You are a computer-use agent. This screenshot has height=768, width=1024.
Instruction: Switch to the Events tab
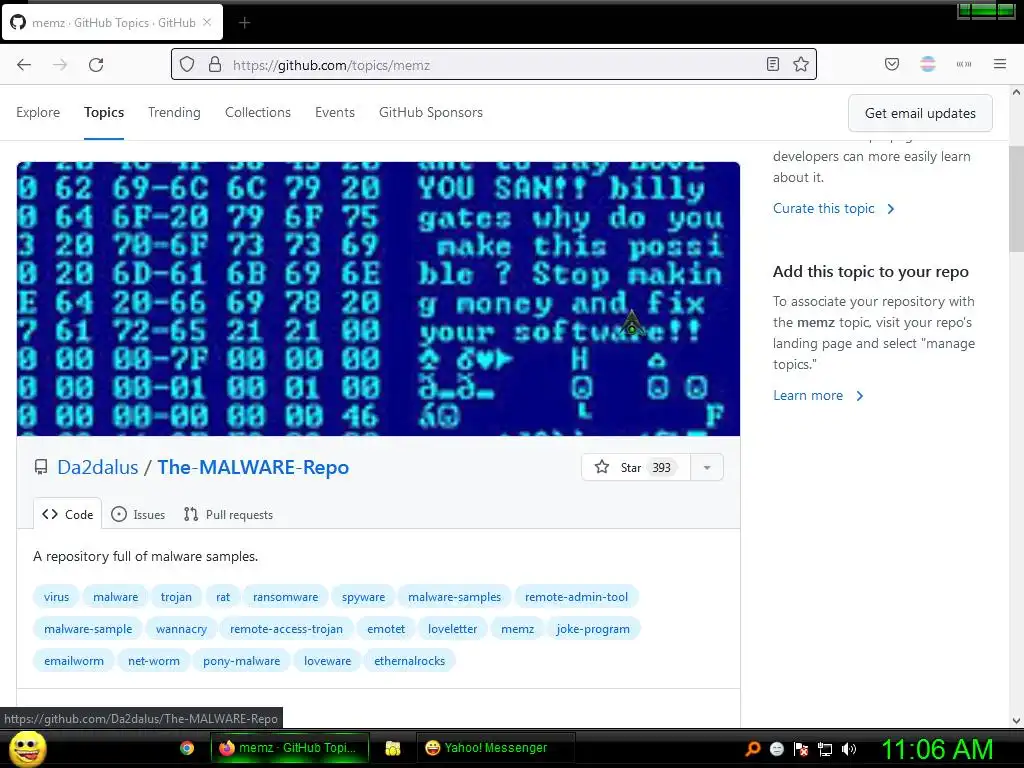point(335,112)
